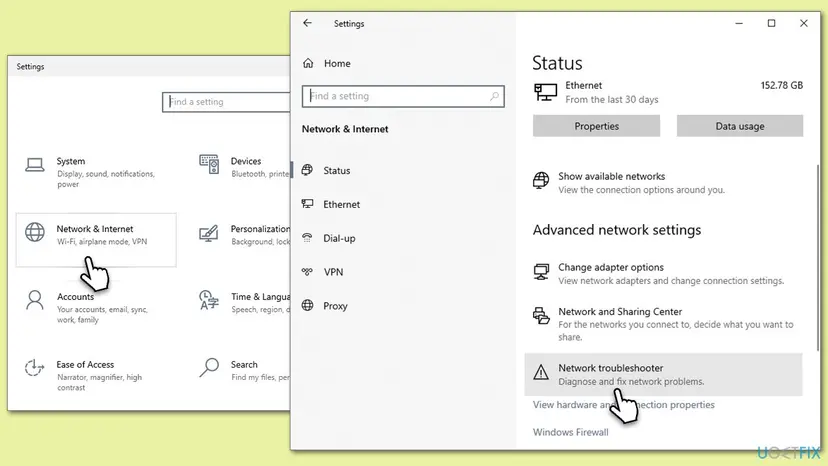Screen dimensions: 828x466
Task: Click the Proxy globe icon in sidebar
Action: click(x=307, y=305)
